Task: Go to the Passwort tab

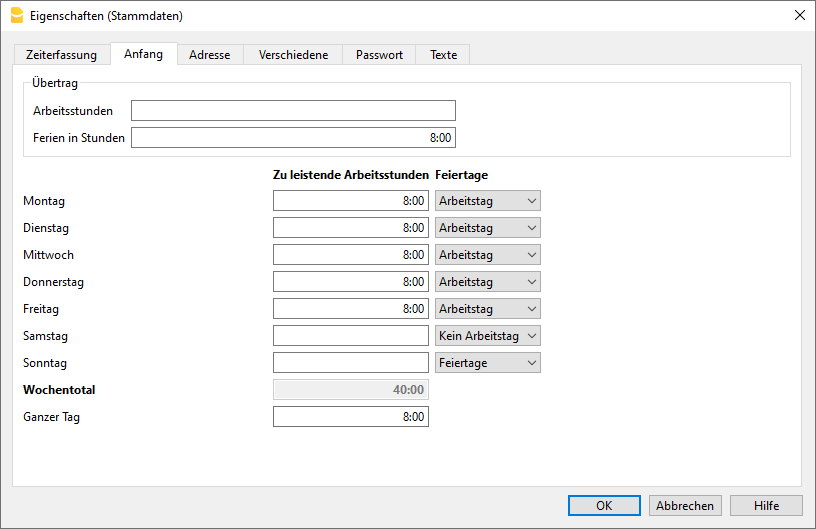Action: 379,55
